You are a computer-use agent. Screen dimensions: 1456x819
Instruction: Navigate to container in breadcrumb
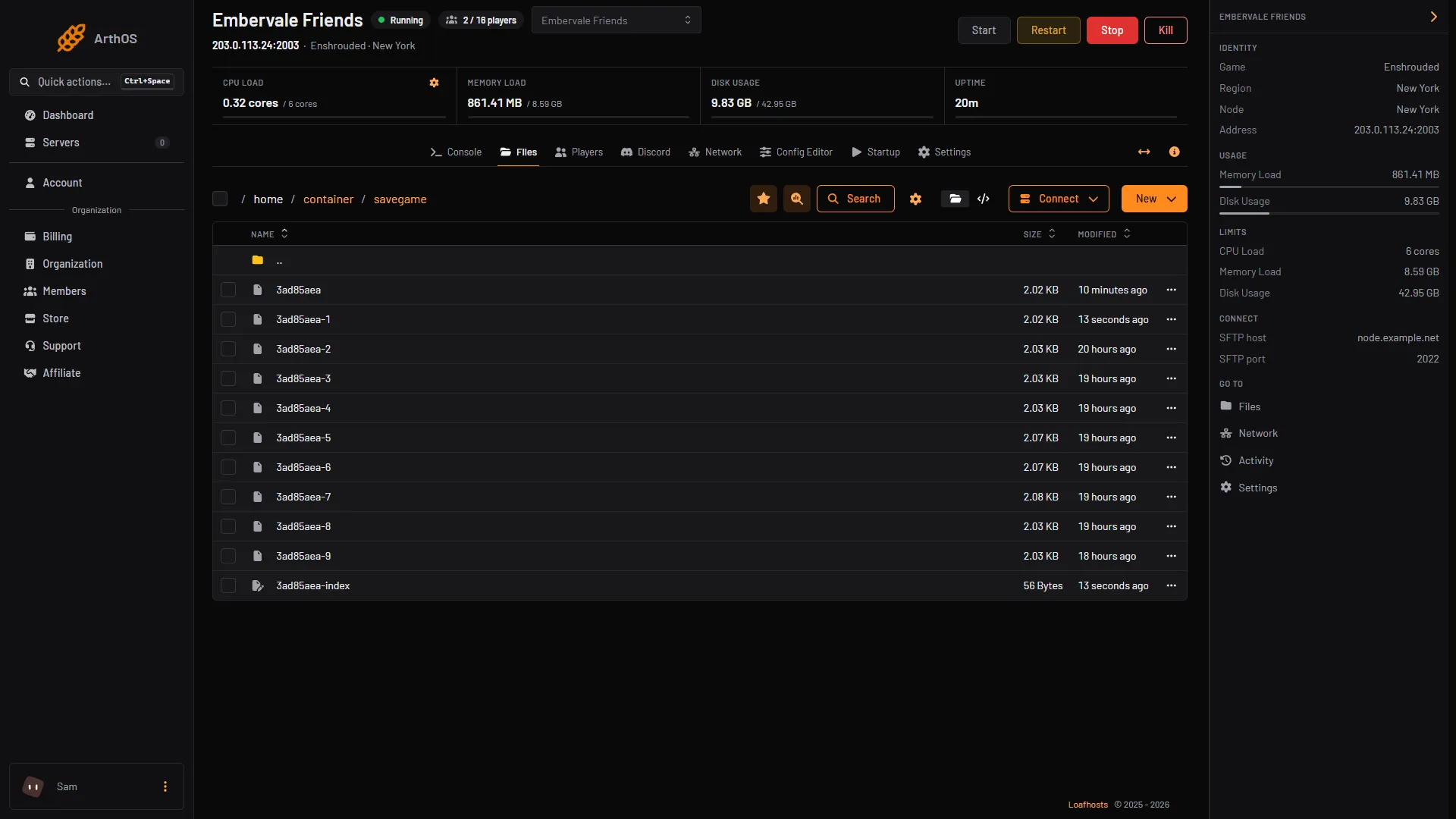pyautogui.click(x=328, y=199)
